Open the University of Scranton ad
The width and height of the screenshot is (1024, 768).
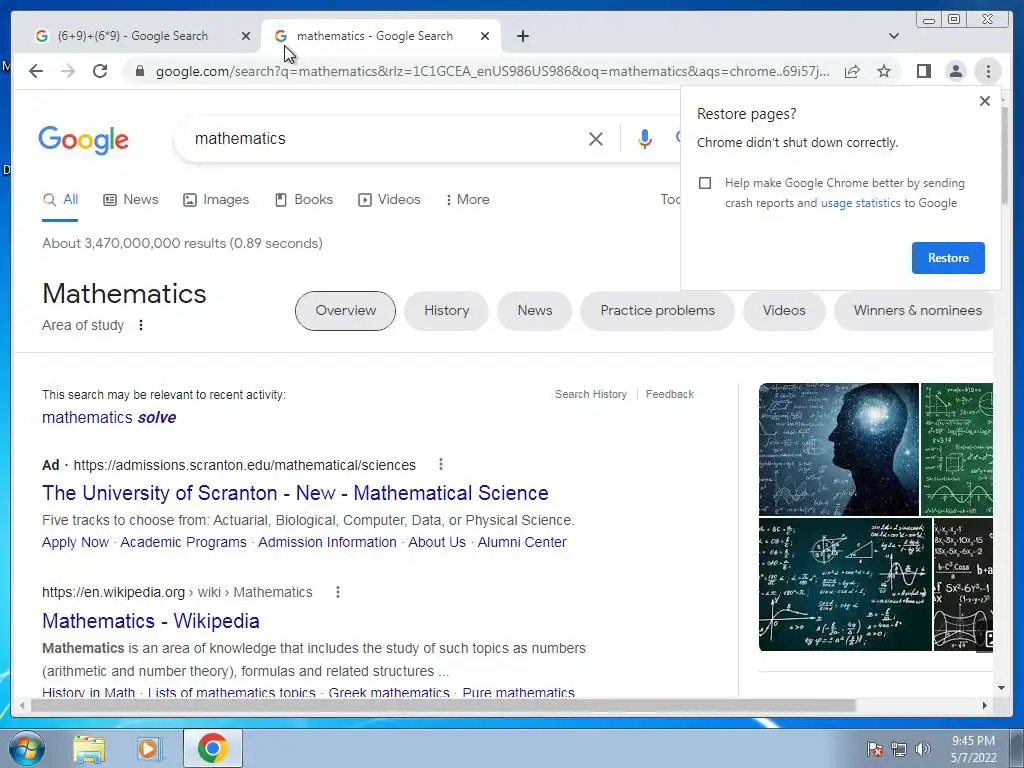click(x=295, y=493)
